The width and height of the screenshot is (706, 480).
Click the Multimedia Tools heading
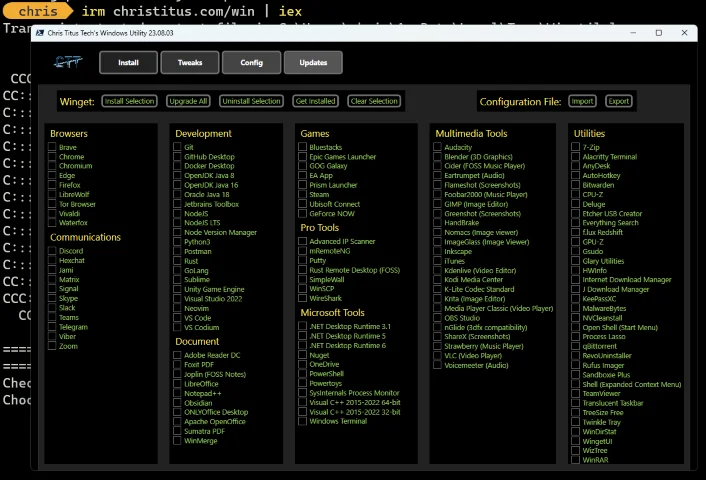(x=471, y=133)
